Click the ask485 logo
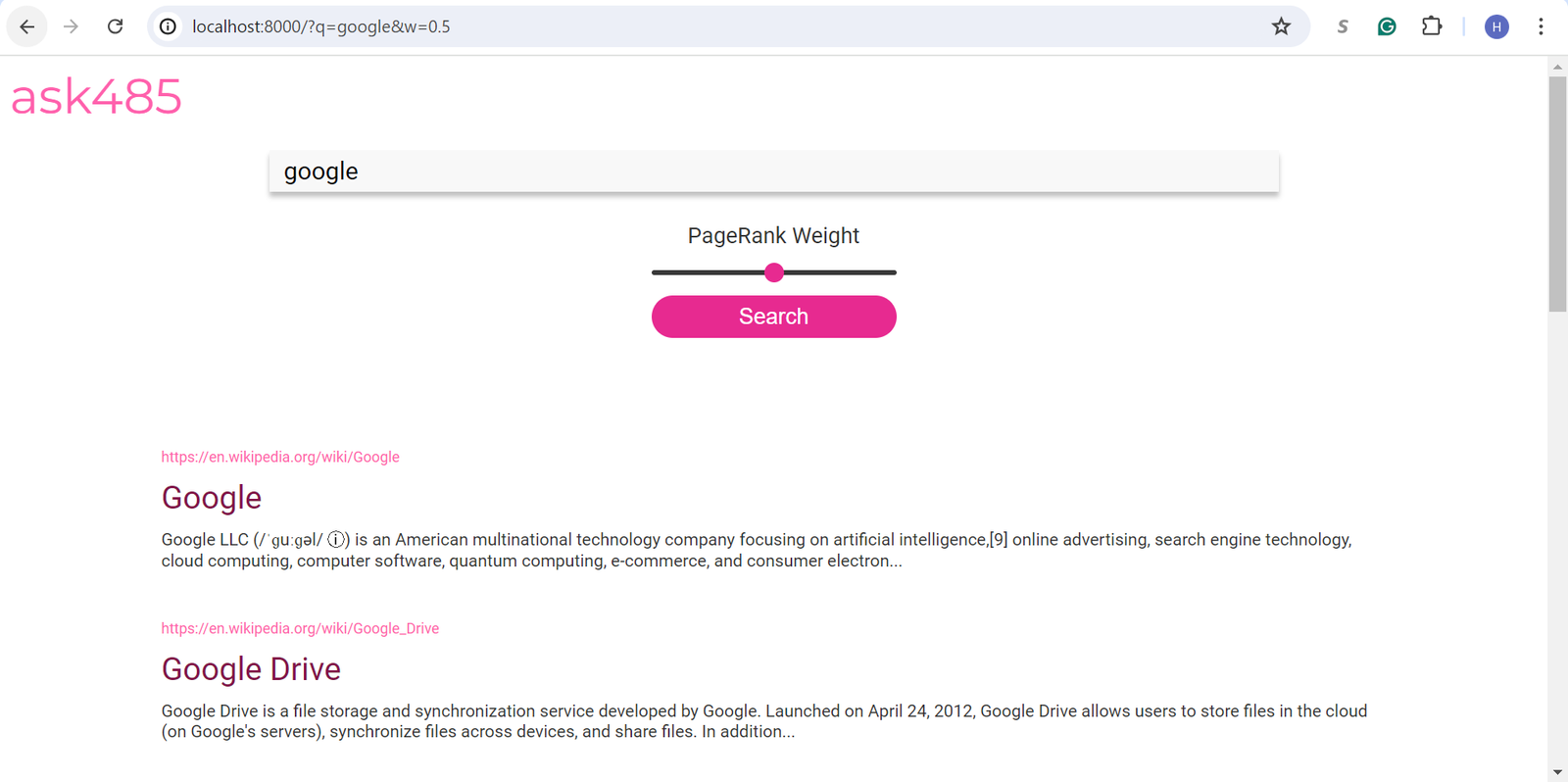Viewport: 1568px width, 782px height. click(x=96, y=97)
